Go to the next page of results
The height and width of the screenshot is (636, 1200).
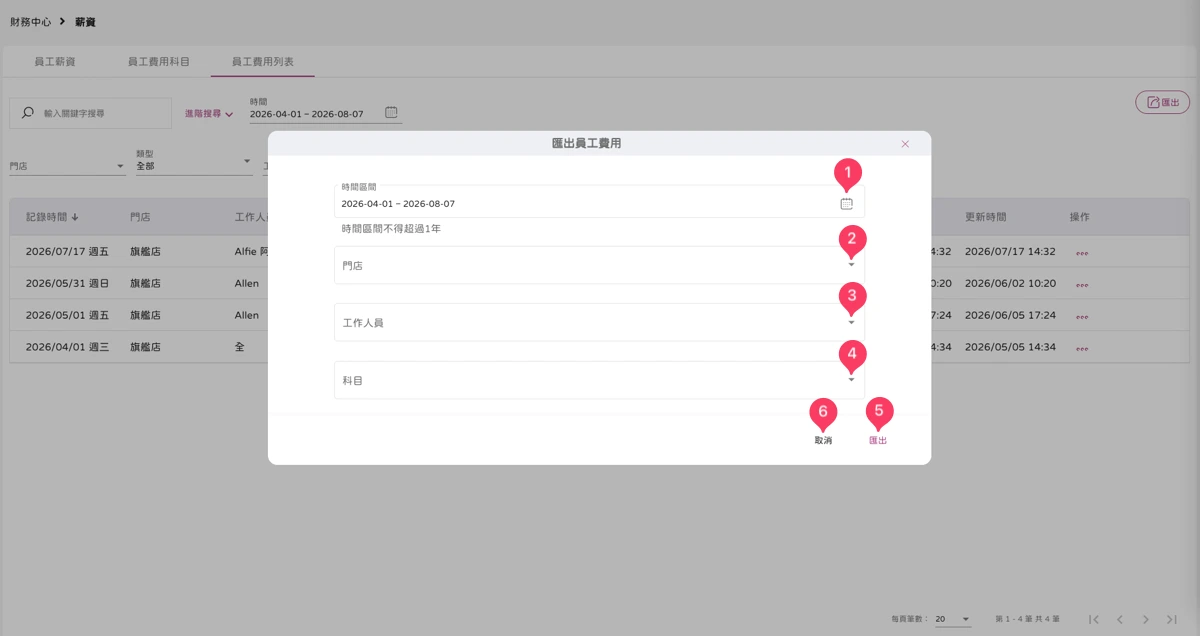[1146, 620]
